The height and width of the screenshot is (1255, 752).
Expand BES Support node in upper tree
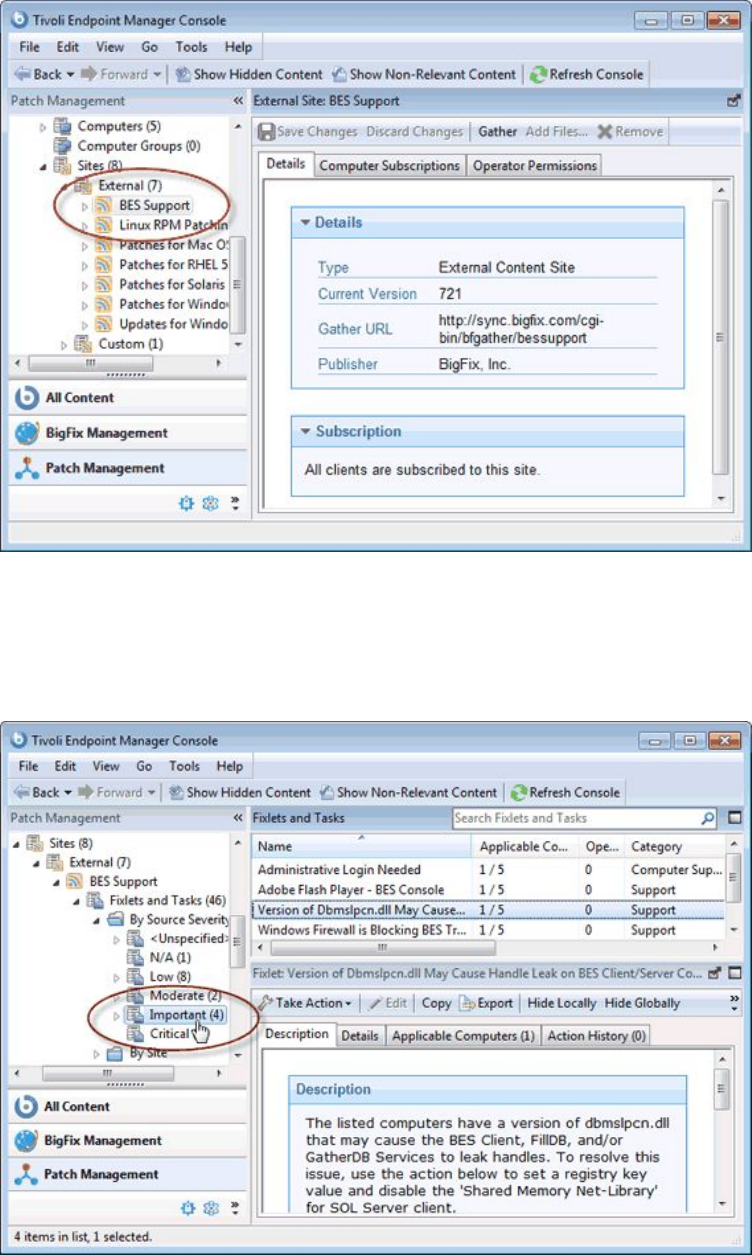pos(84,206)
